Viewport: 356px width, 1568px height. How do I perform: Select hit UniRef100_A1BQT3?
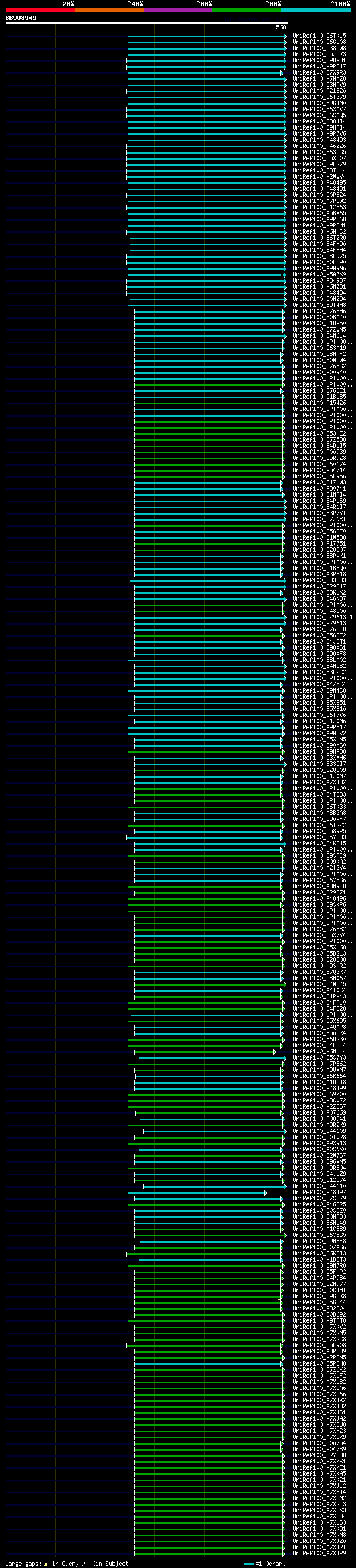[319, 1260]
